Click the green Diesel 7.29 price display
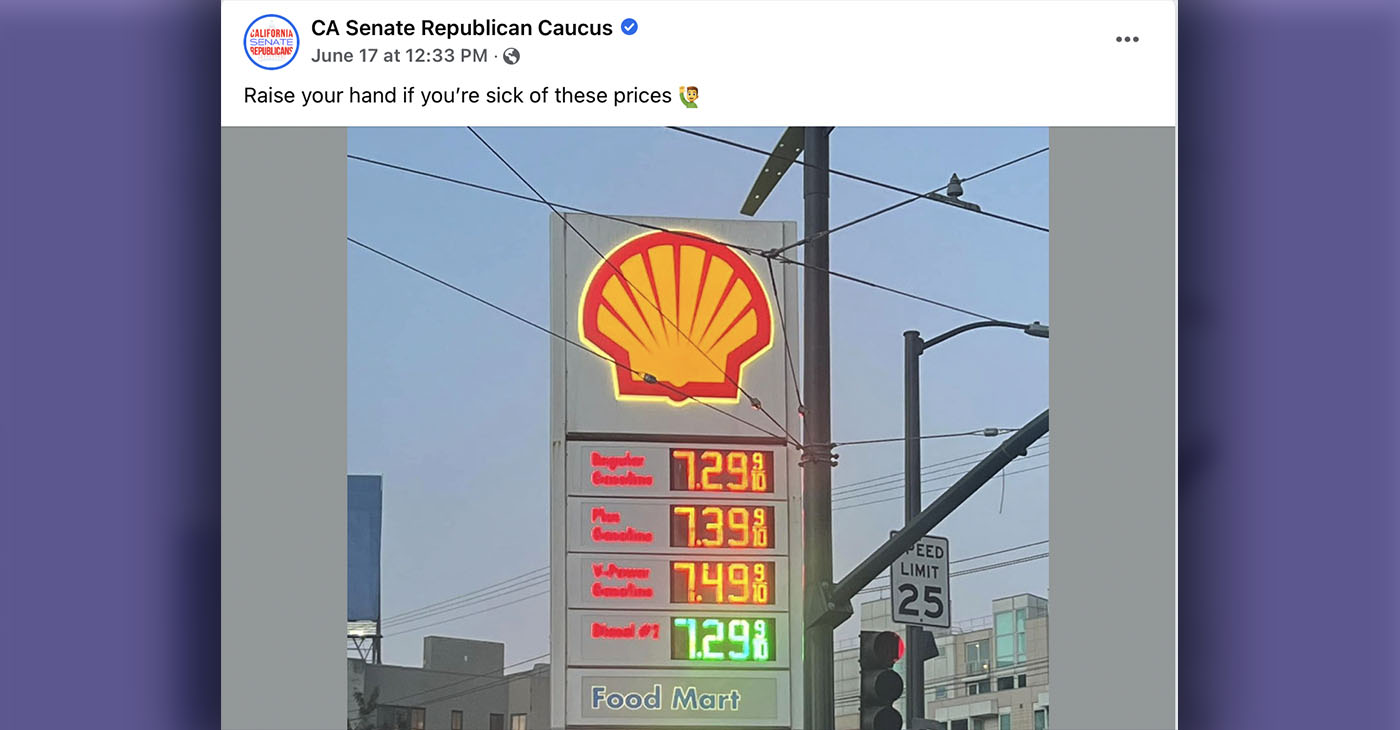 [x=720, y=639]
